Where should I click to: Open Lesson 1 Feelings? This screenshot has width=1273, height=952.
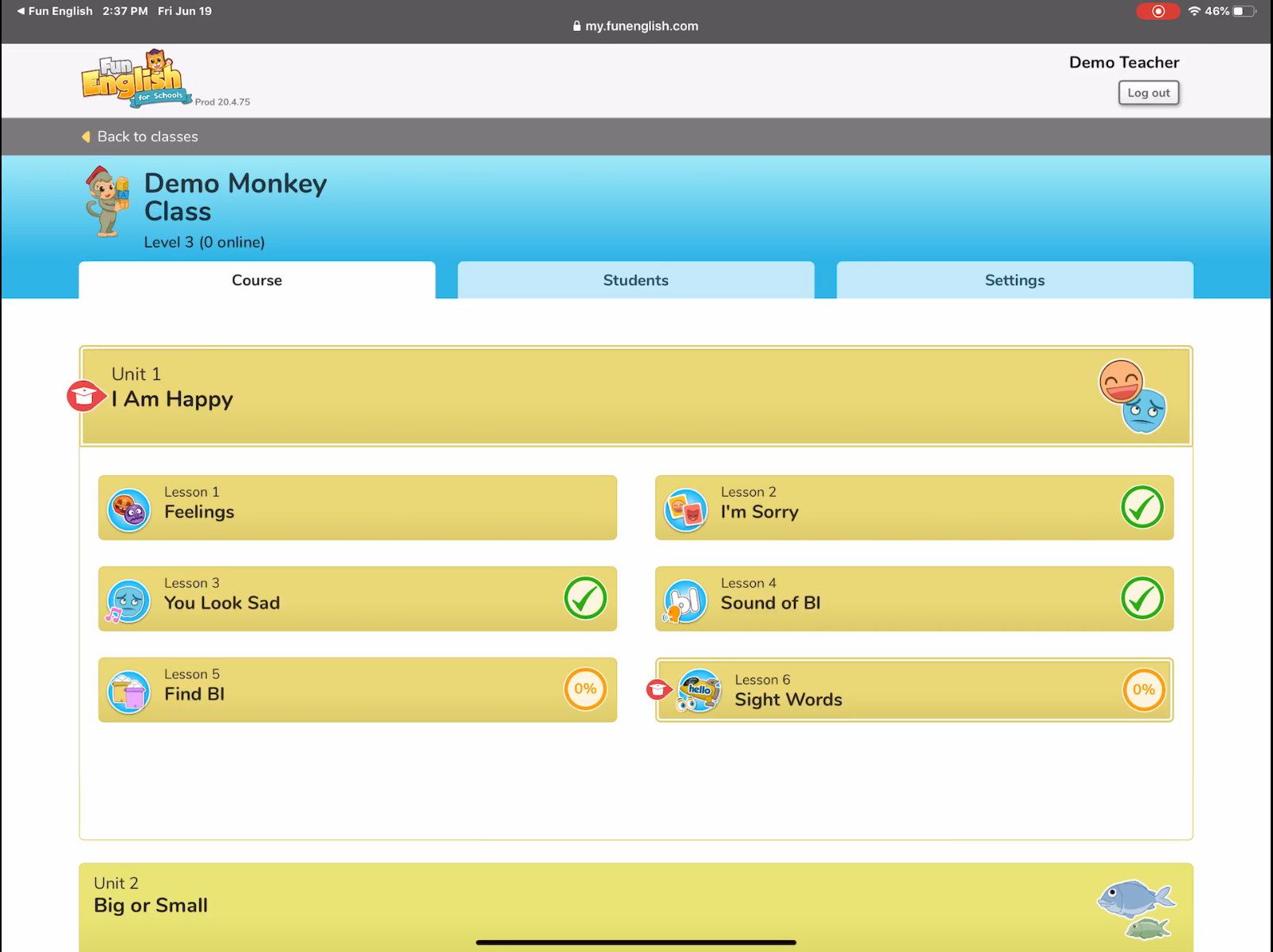[358, 508]
